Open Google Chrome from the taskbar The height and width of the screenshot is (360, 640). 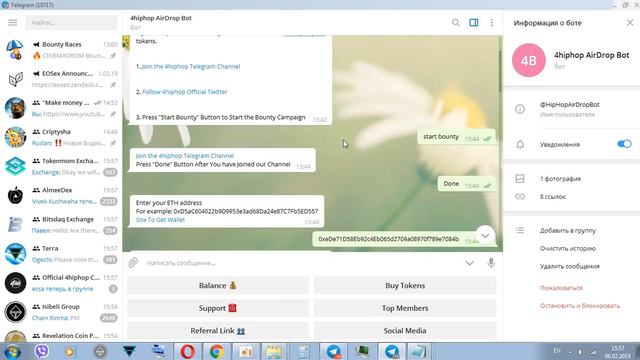tap(216, 351)
